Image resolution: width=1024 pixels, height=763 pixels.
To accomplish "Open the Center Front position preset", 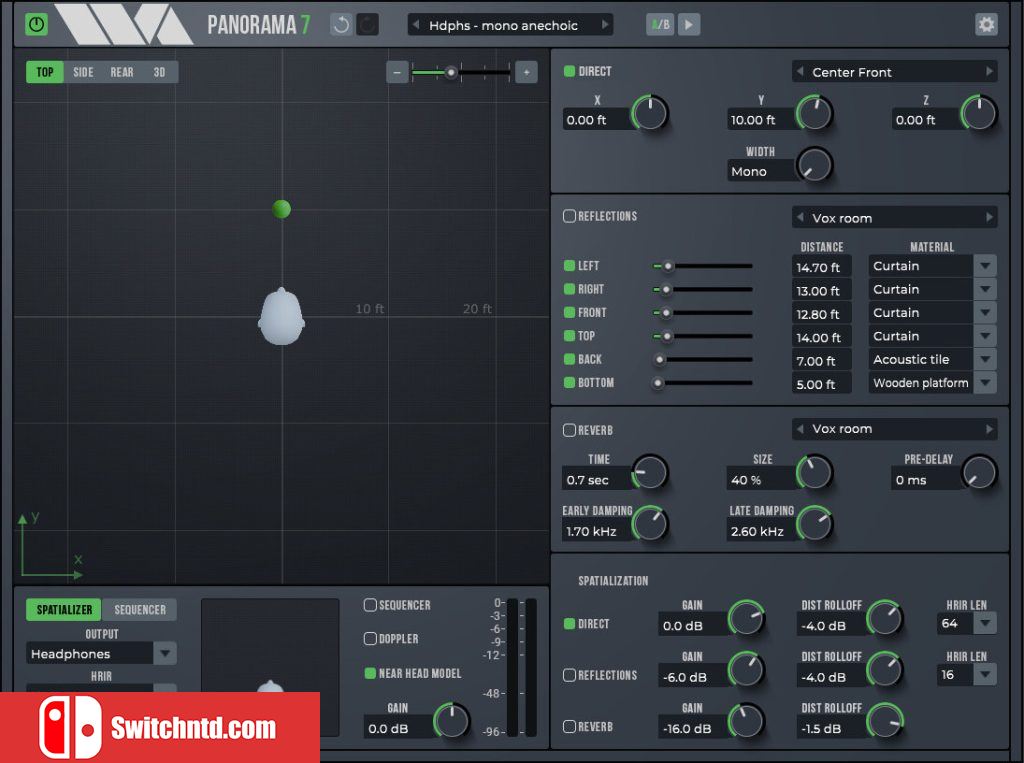I will (x=894, y=72).
